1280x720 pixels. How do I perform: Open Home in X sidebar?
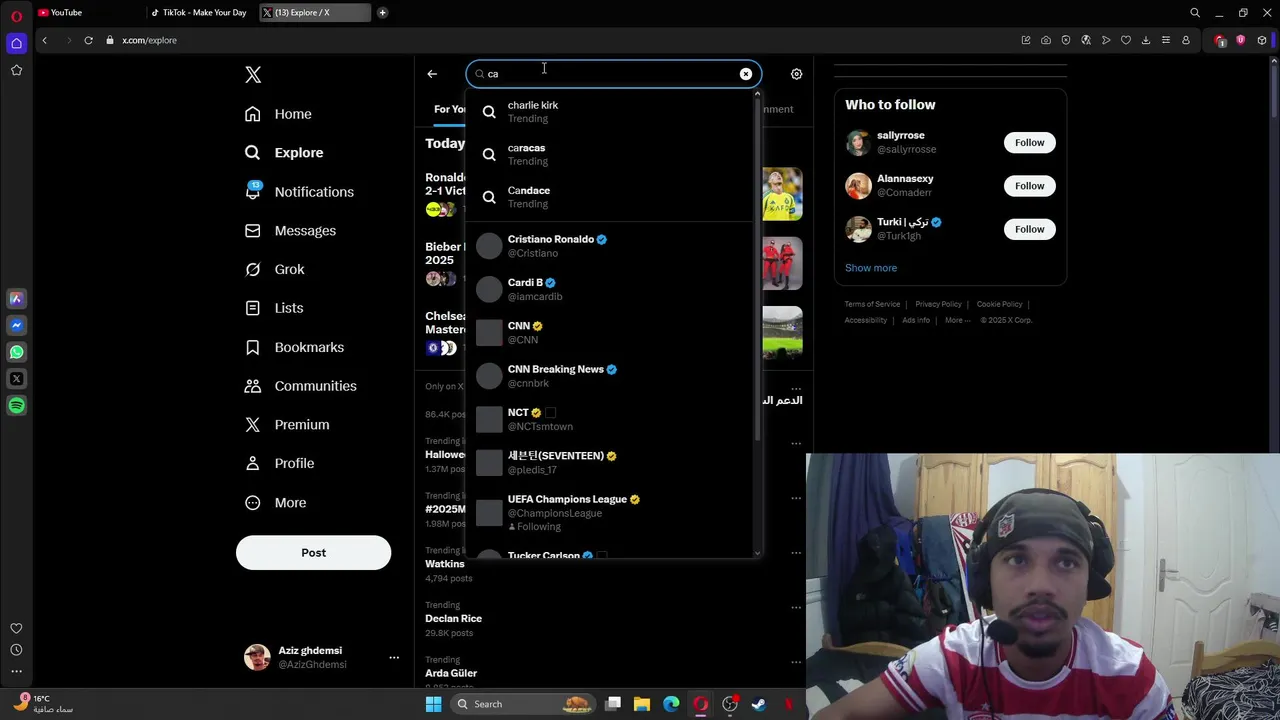(279, 114)
